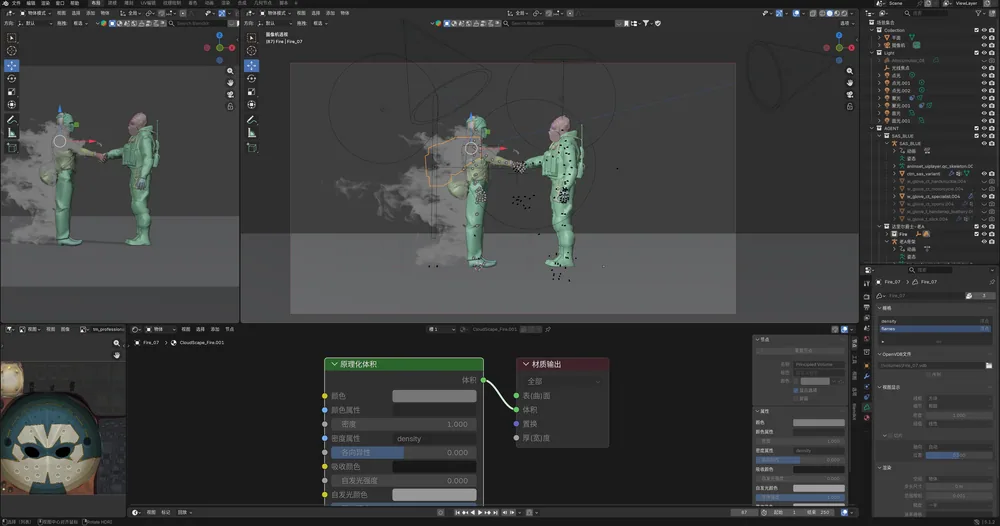Hide the AGENT collection via eye icon
1000x526 pixels.
pyautogui.click(x=984, y=128)
